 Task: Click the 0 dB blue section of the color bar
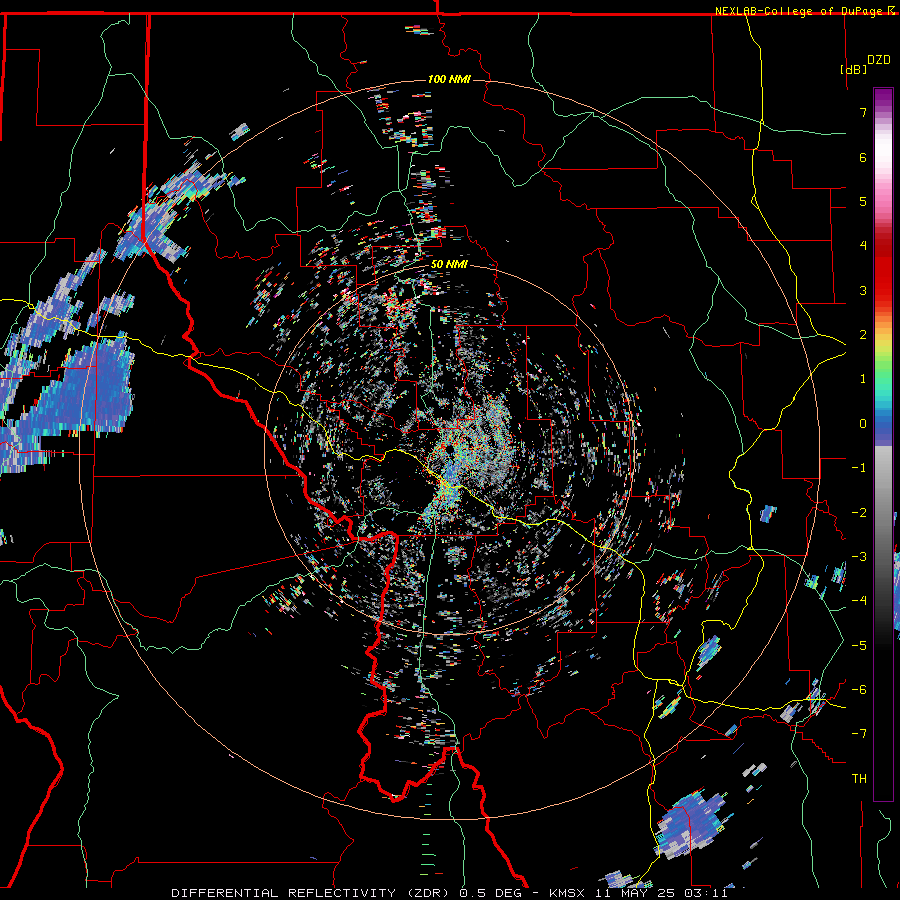click(883, 424)
